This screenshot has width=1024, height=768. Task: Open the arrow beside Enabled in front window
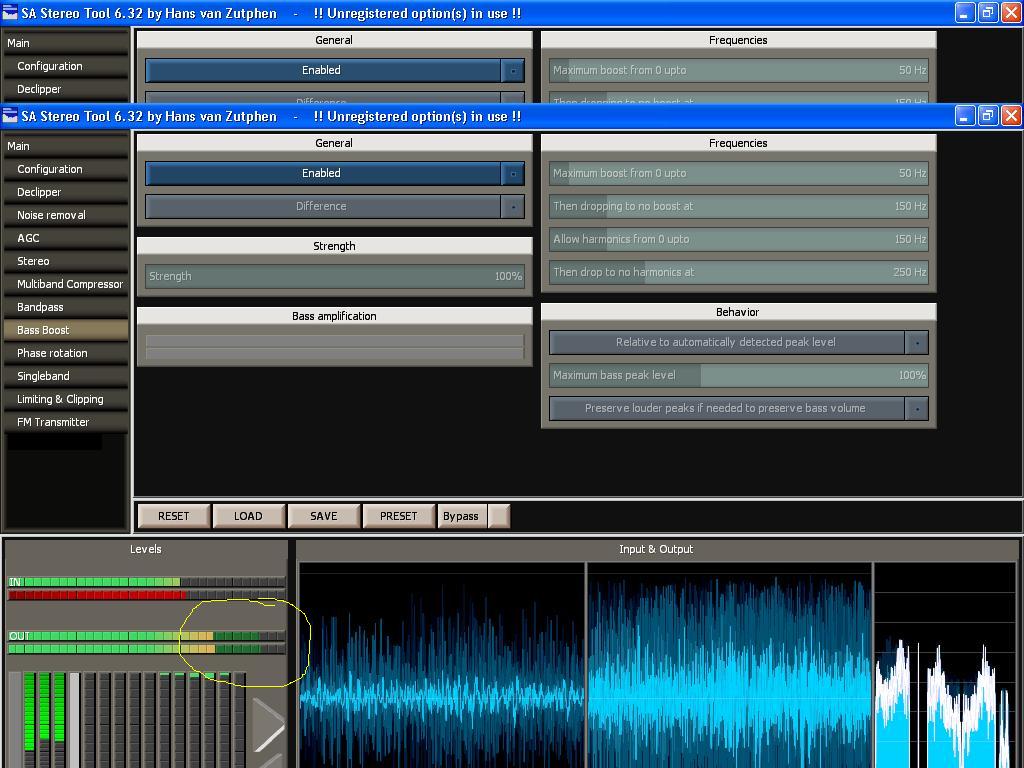point(513,173)
